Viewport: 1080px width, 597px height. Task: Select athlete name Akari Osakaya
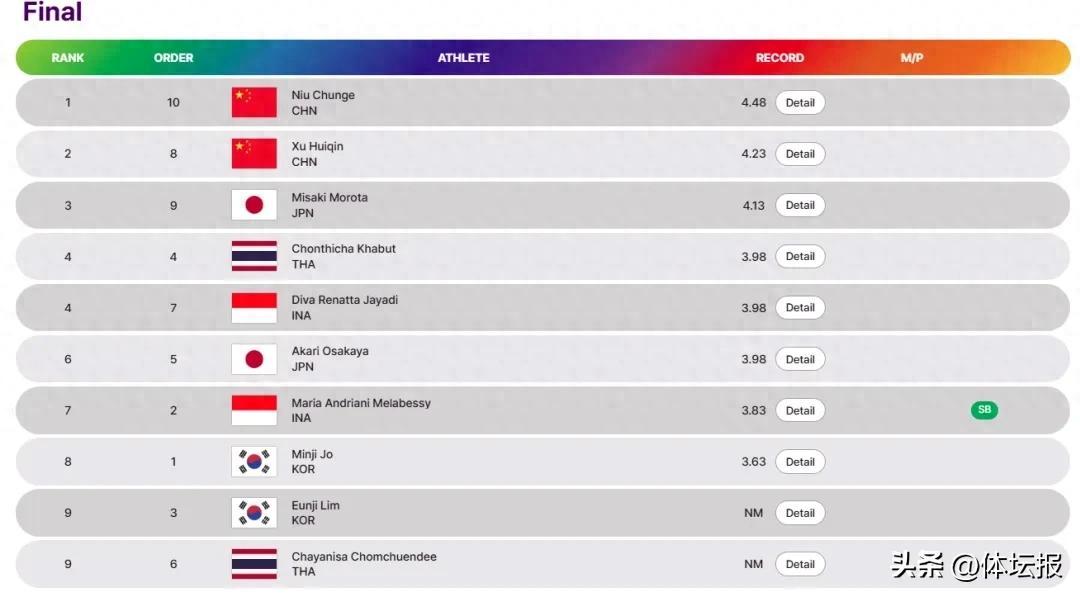329,352
